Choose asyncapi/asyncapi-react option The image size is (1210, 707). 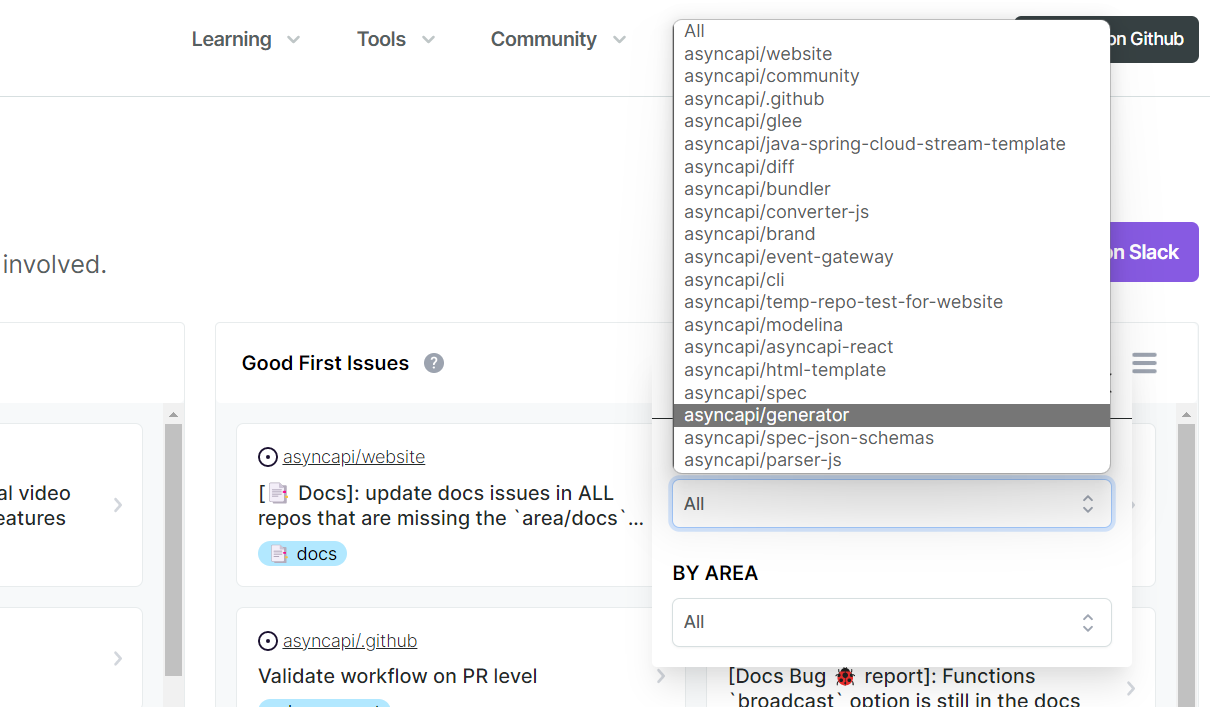[892, 347]
